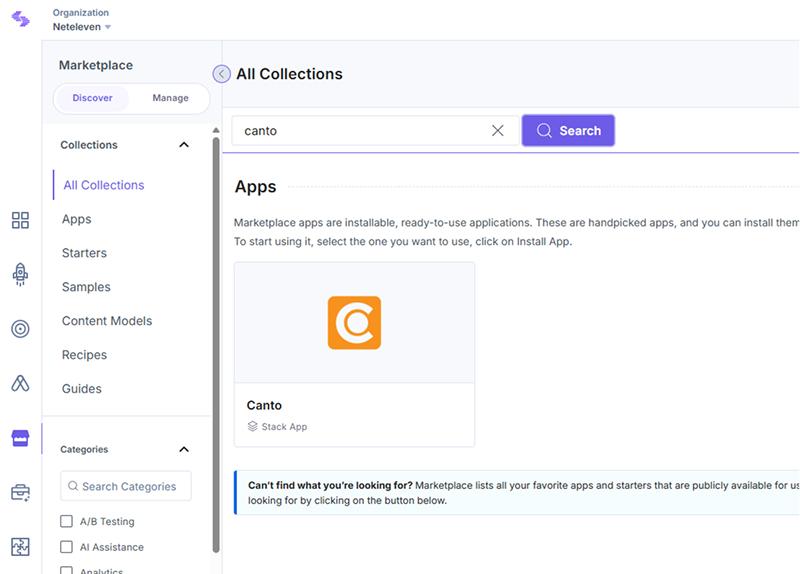Click the sidebar vertical scrollbar
This screenshot has width=800, height=574.
pyautogui.click(x=216, y=340)
